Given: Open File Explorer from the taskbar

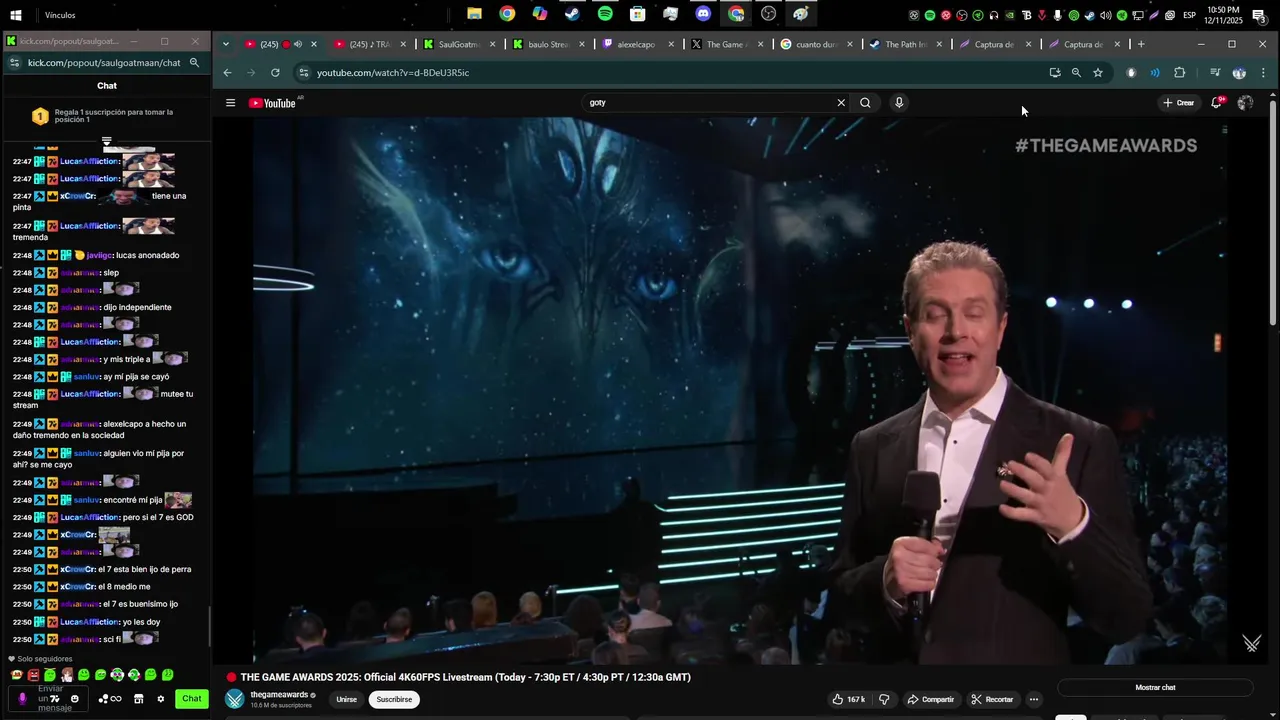Looking at the screenshot, I should (474, 14).
